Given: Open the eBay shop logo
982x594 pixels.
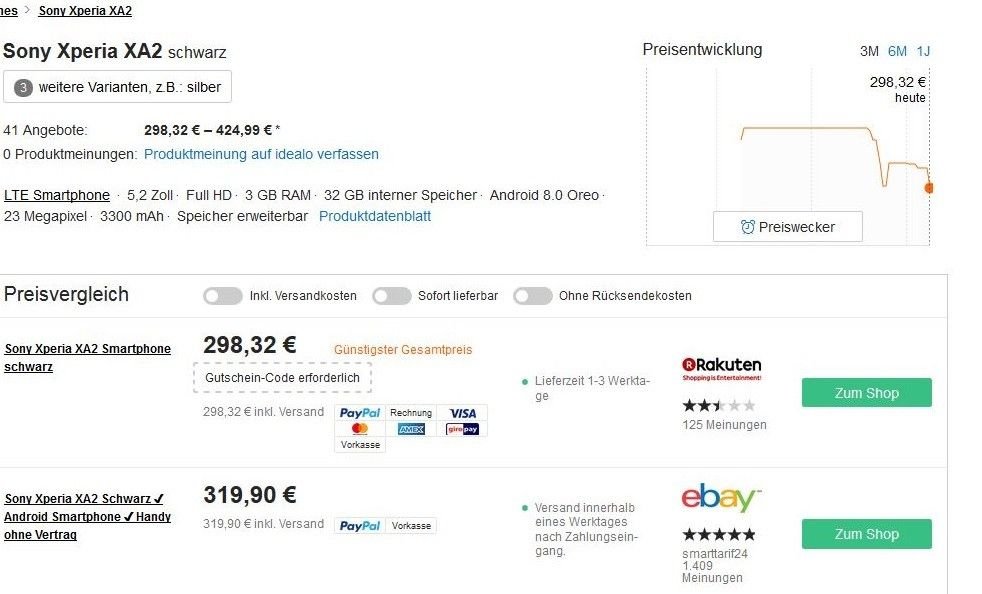Looking at the screenshot, I should click(x=721, y=498).
